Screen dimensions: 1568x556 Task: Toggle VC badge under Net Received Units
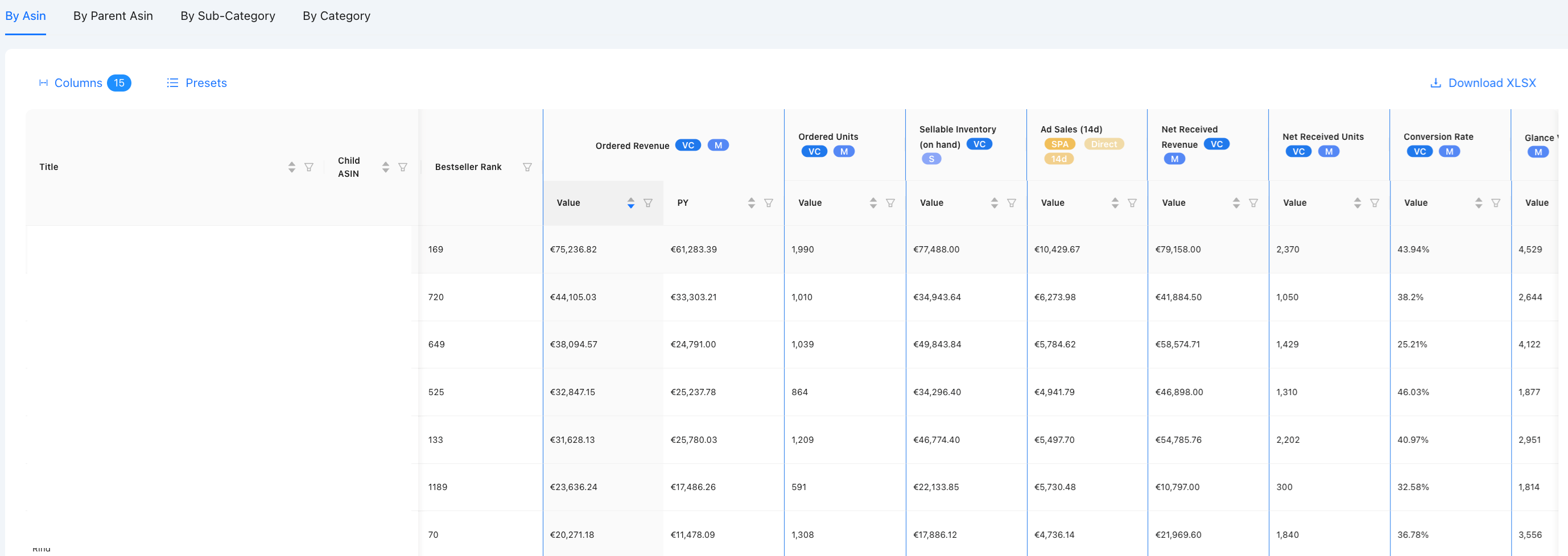coord(1298,151)
